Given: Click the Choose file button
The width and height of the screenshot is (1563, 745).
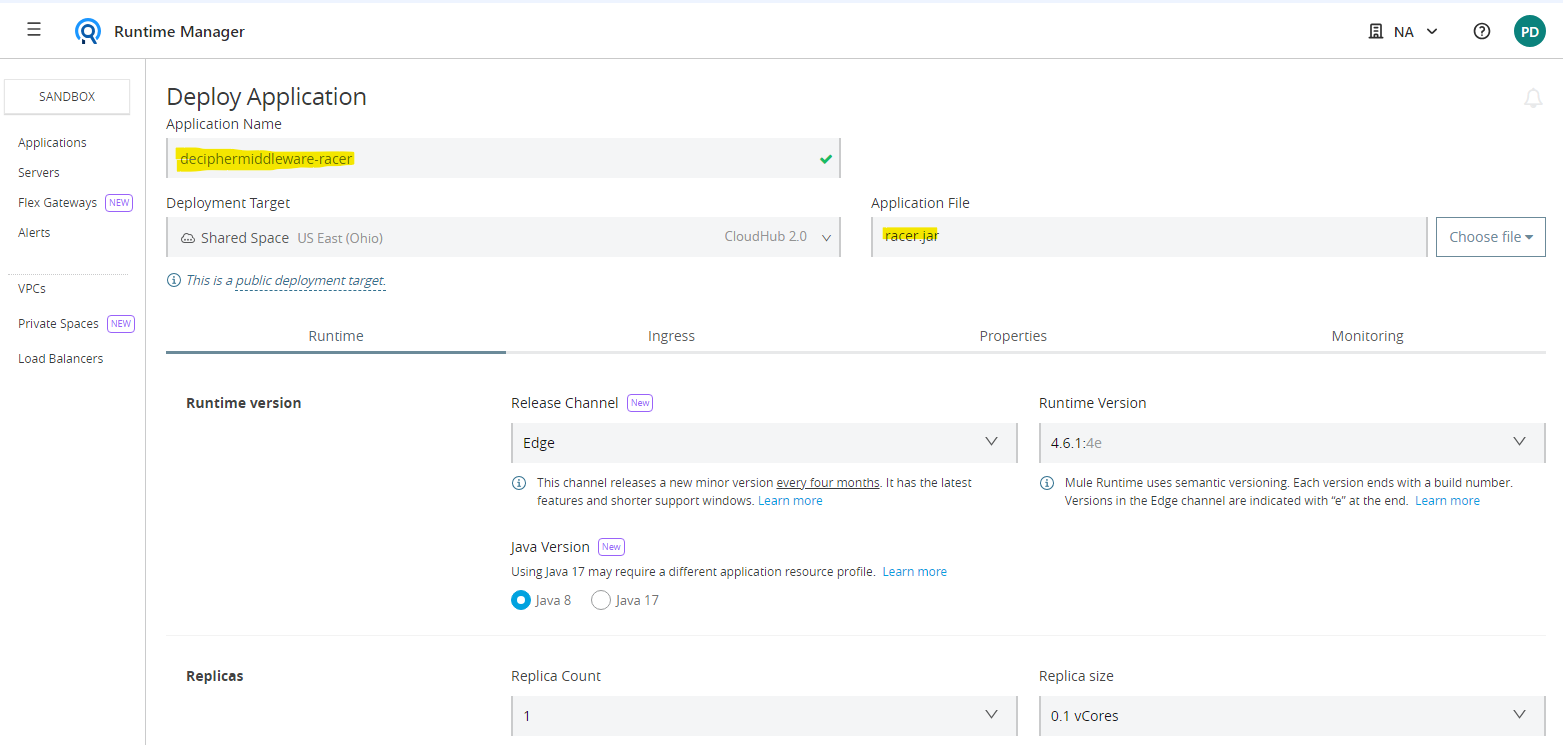Looking at the screenshot, I should tap(1490, 237).
